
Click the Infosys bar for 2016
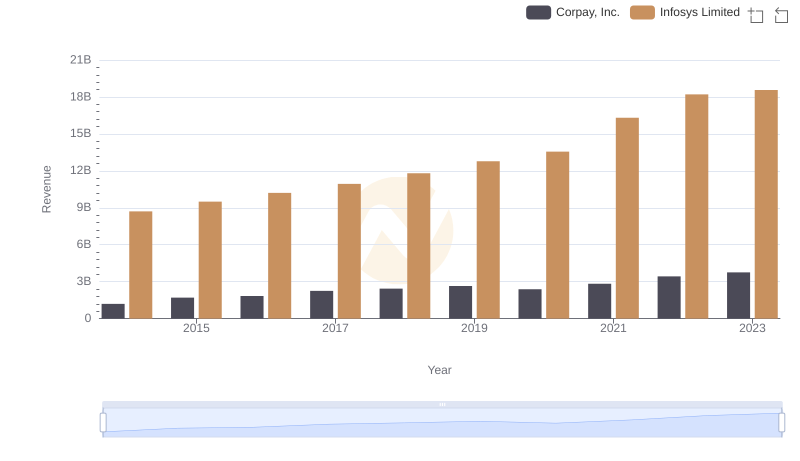[280, 255]
